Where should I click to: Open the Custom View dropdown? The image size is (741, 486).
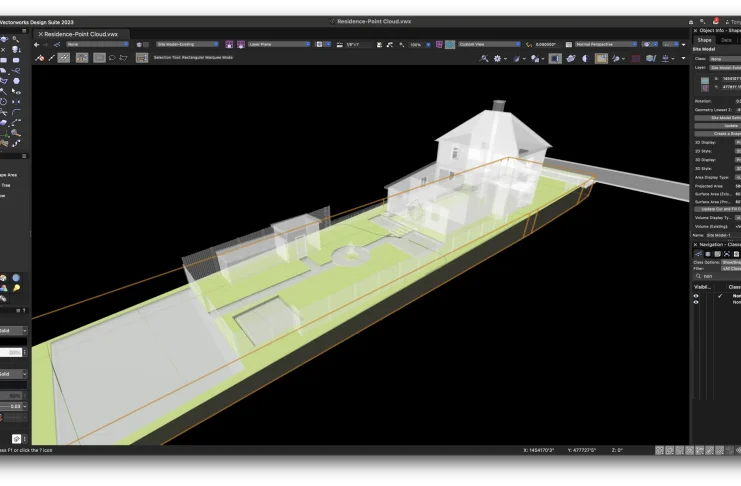coord(491,44)
